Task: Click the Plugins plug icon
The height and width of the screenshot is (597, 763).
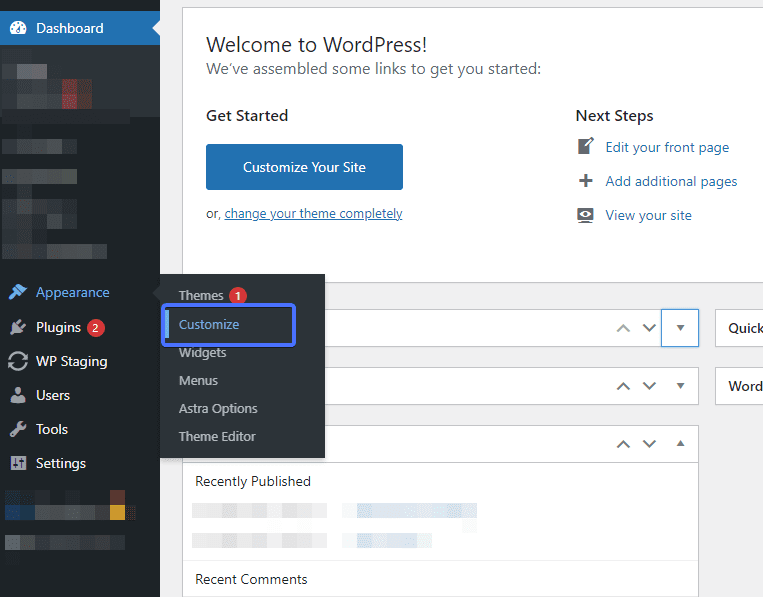Action: [x=18, y=327]
